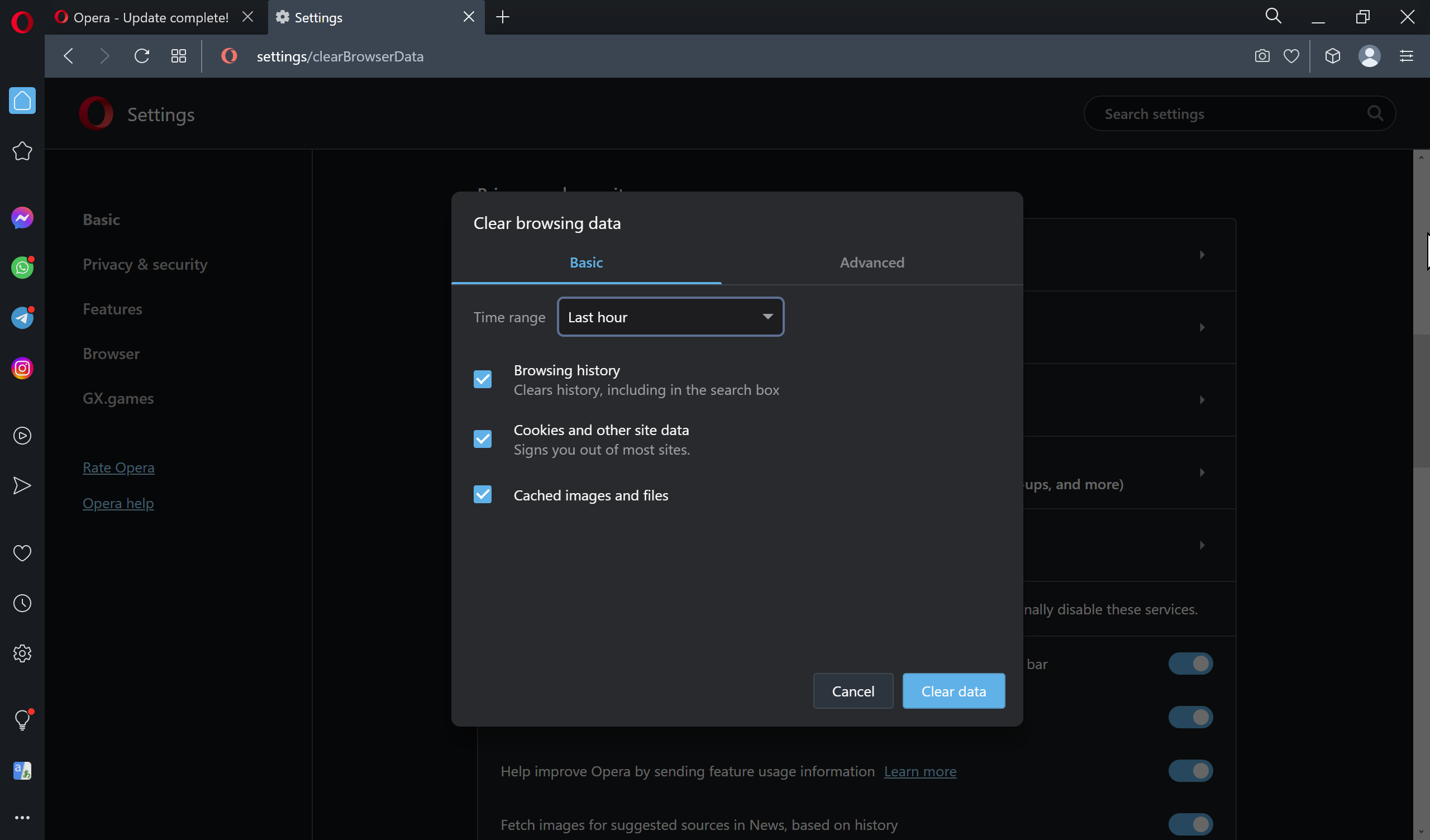Uncheck Cached images and files
Screen dimensions: 1430x840
click(482, 494)
